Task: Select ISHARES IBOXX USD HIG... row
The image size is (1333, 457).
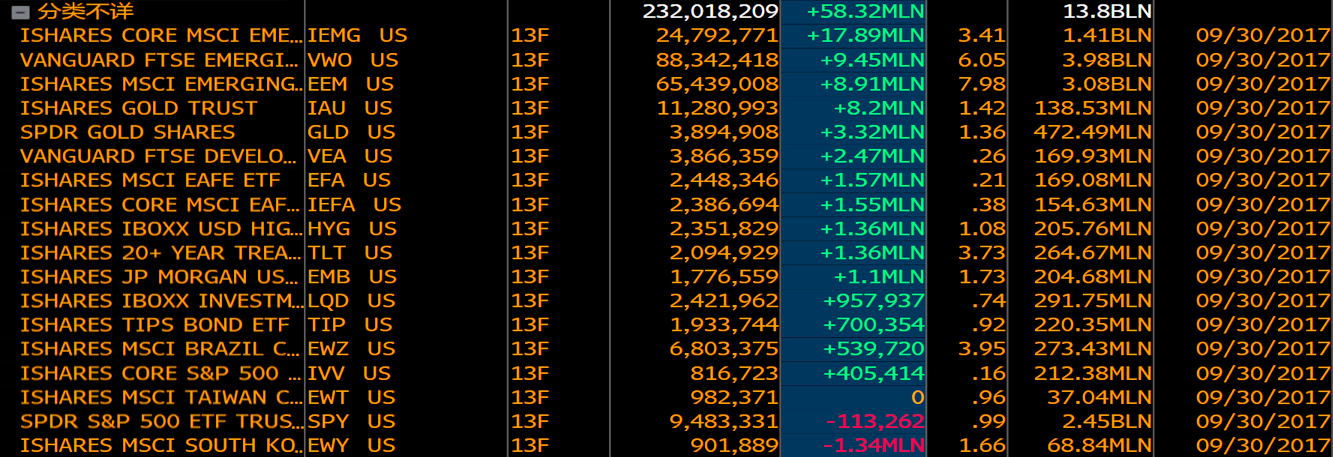Action: click(666, 228)
